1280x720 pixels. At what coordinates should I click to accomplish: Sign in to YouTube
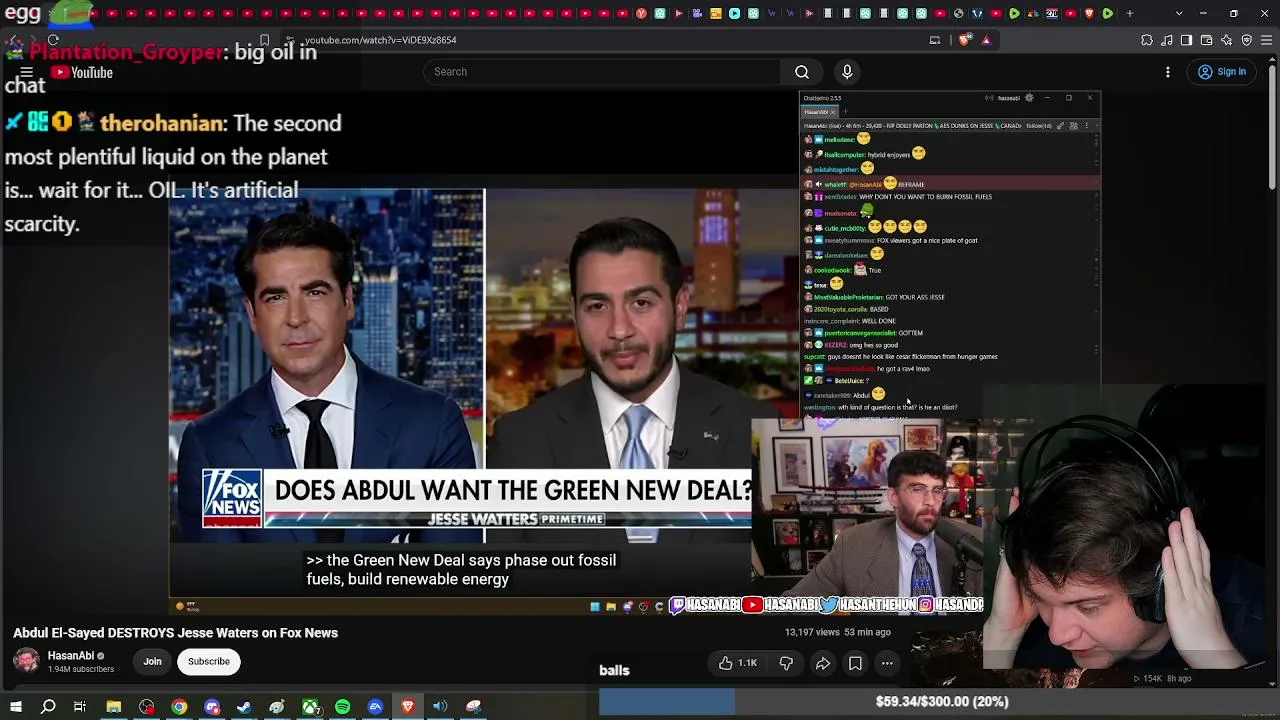(1222, 72)
